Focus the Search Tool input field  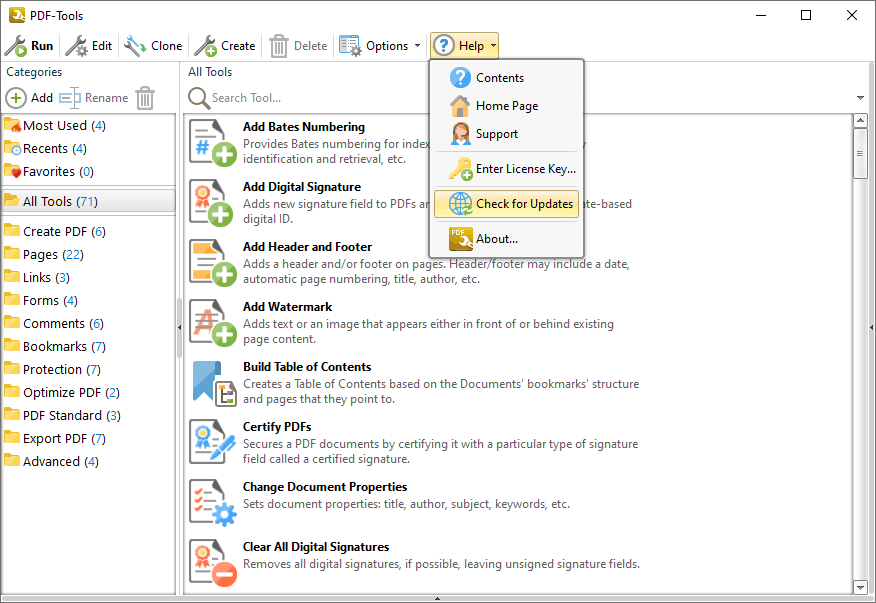coord(313,98)
